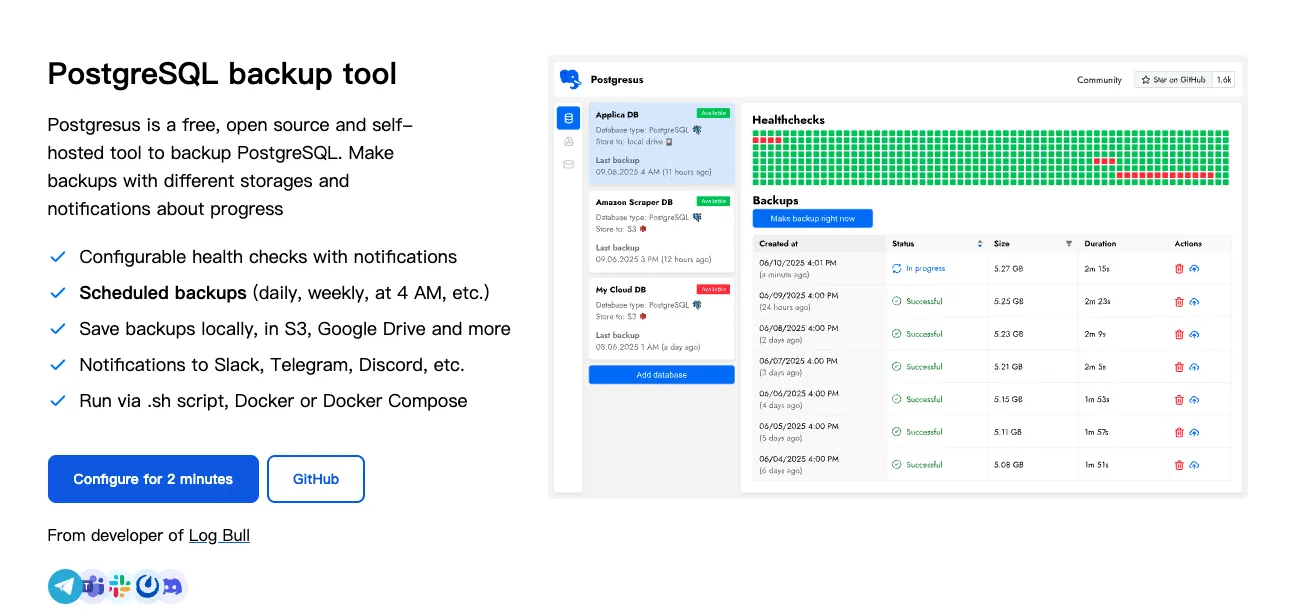Open the Log Bull link
The width and height of the screenshot is (1316, 613).
219,535
